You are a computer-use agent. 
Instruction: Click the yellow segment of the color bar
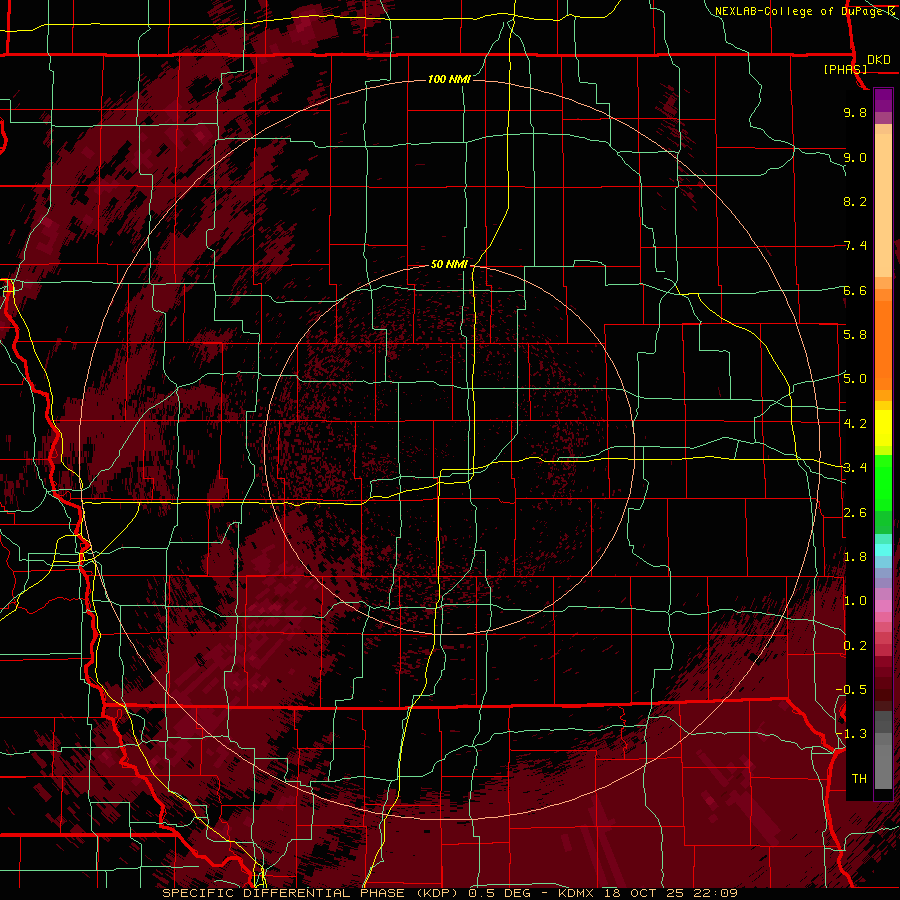point(883,428)
